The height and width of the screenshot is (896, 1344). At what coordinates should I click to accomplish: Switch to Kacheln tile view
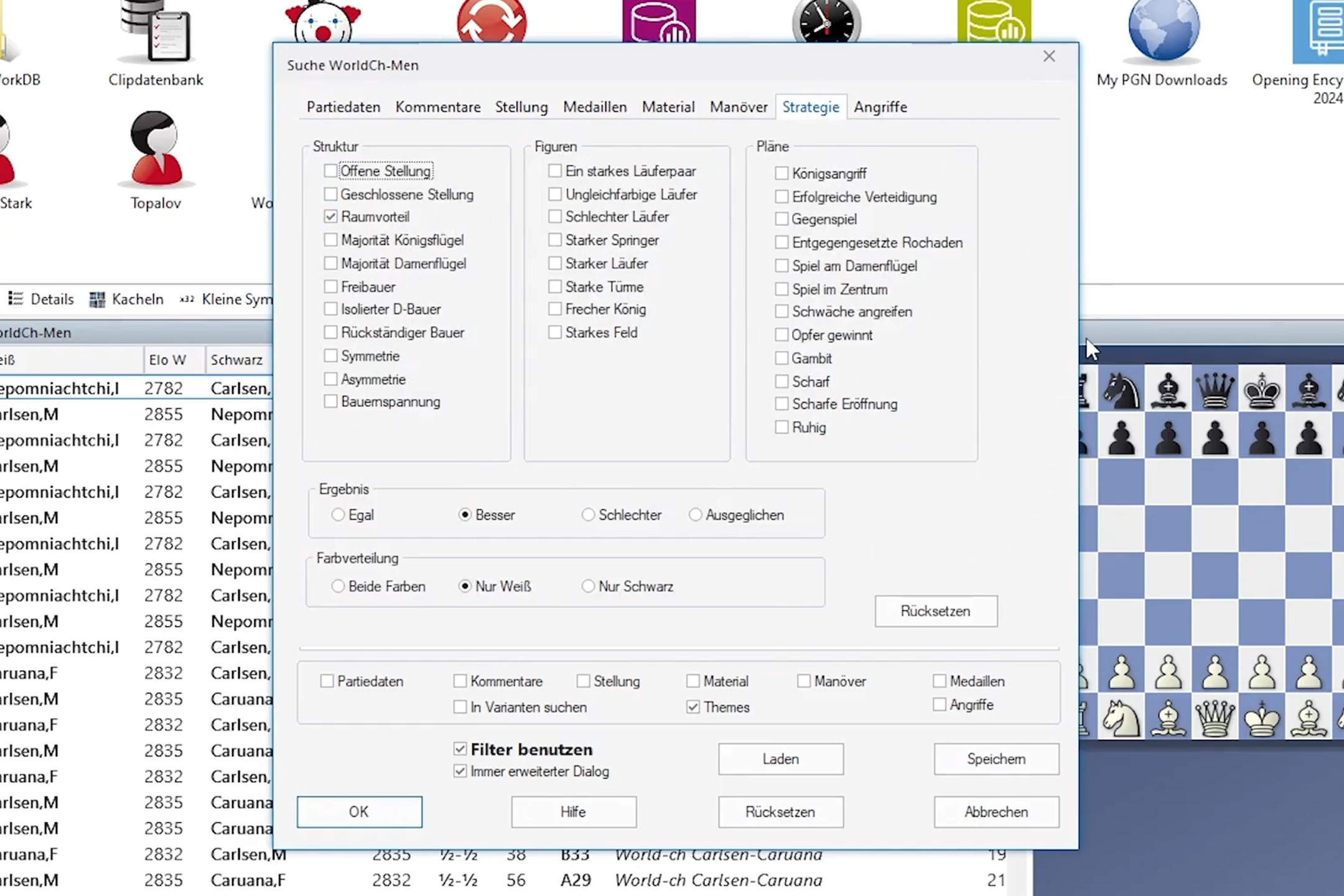coord(126,299)
